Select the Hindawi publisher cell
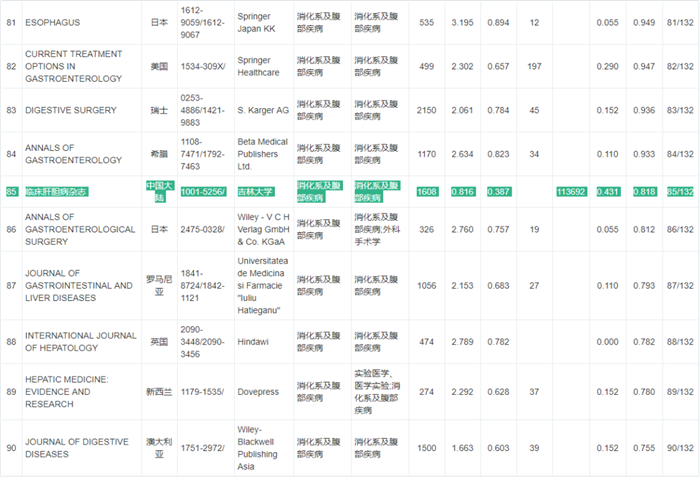This screenshot has width=700, height=478. pyautogui.click(x=256, y=343)
